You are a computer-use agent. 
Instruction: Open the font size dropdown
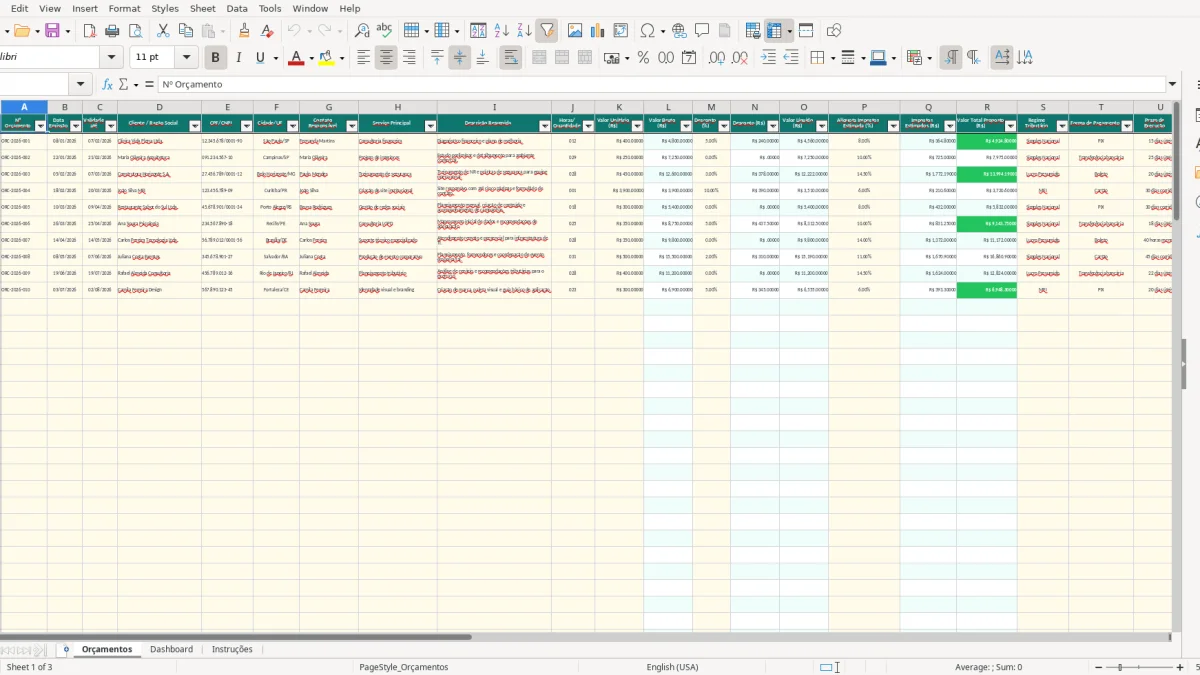coord(186,58)
